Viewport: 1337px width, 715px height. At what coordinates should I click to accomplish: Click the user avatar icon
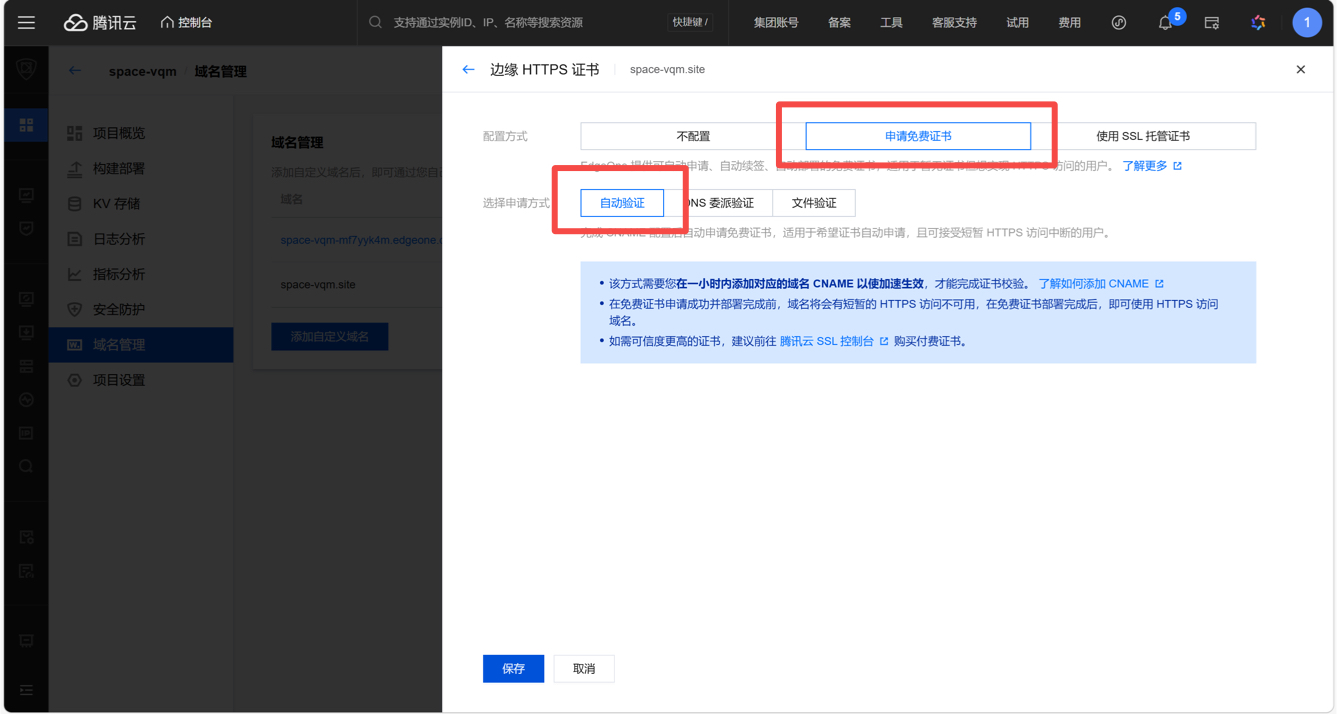coord(1306,22)
